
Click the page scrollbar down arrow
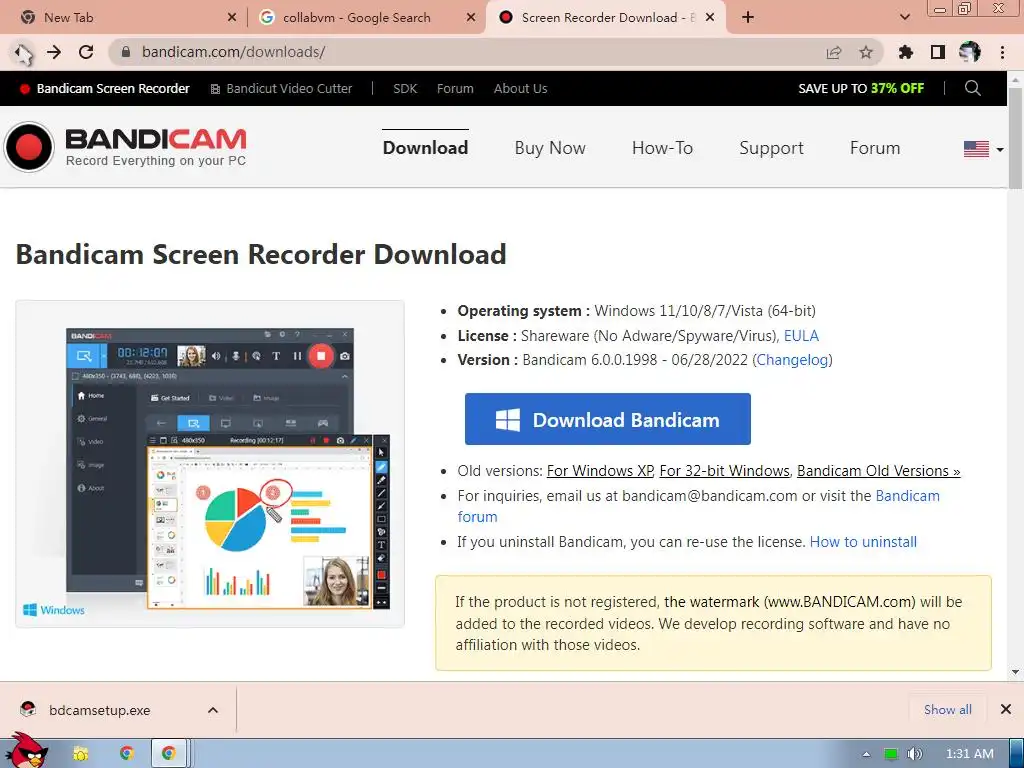[1016, 671]
